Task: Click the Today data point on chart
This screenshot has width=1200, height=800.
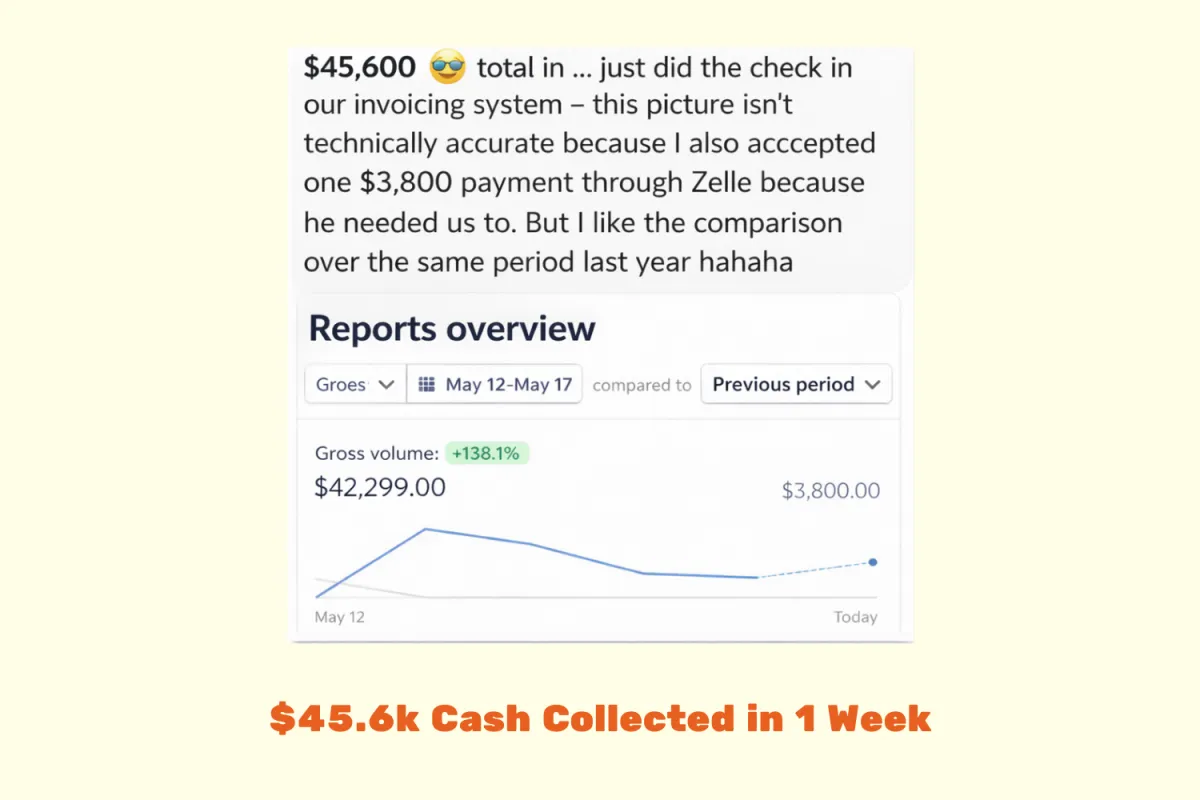Action: [x=873, y=562]
